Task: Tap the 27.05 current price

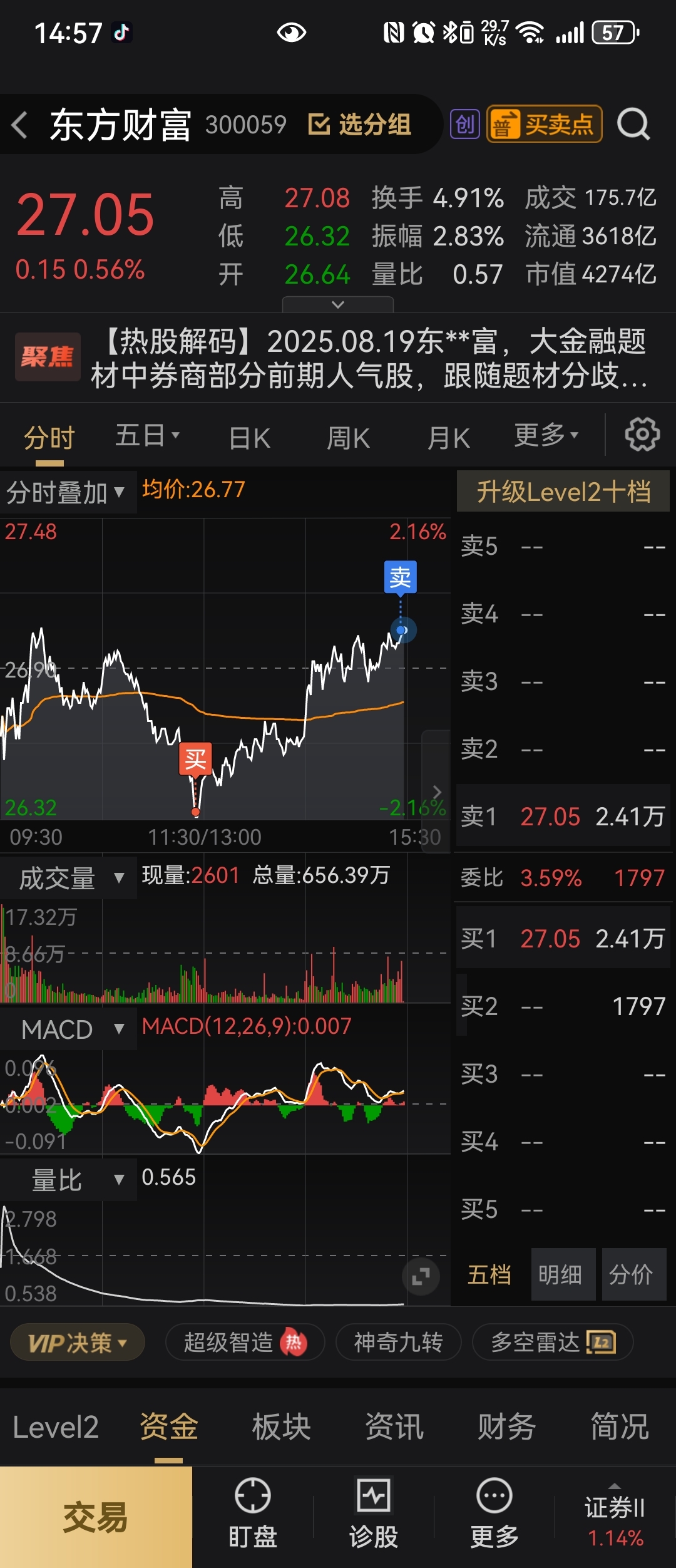Action: [x=85, y=215]
